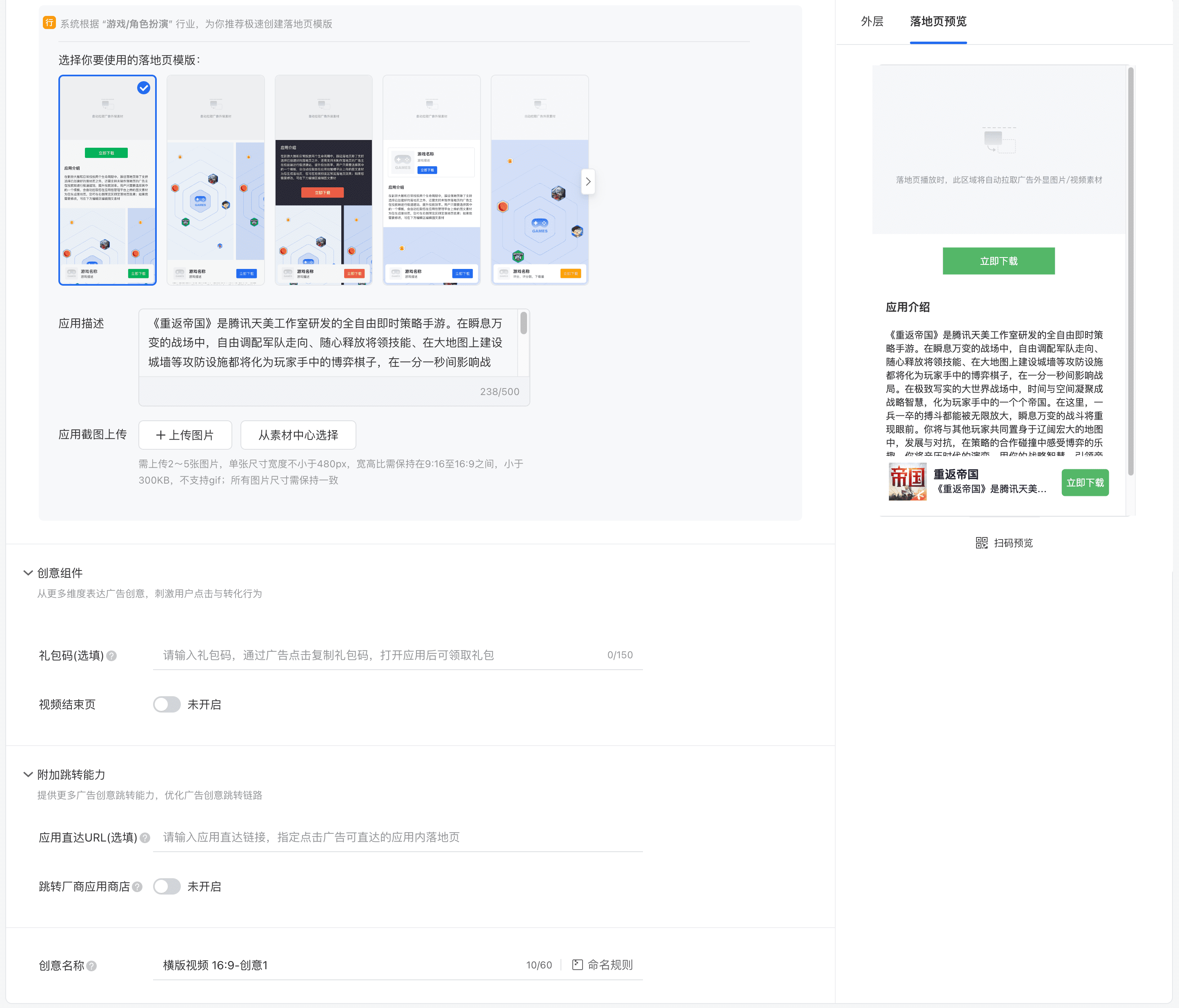Click the QR code scan preview icon
Viewport: 1179px width, 1008px height.
pos(981,543)
